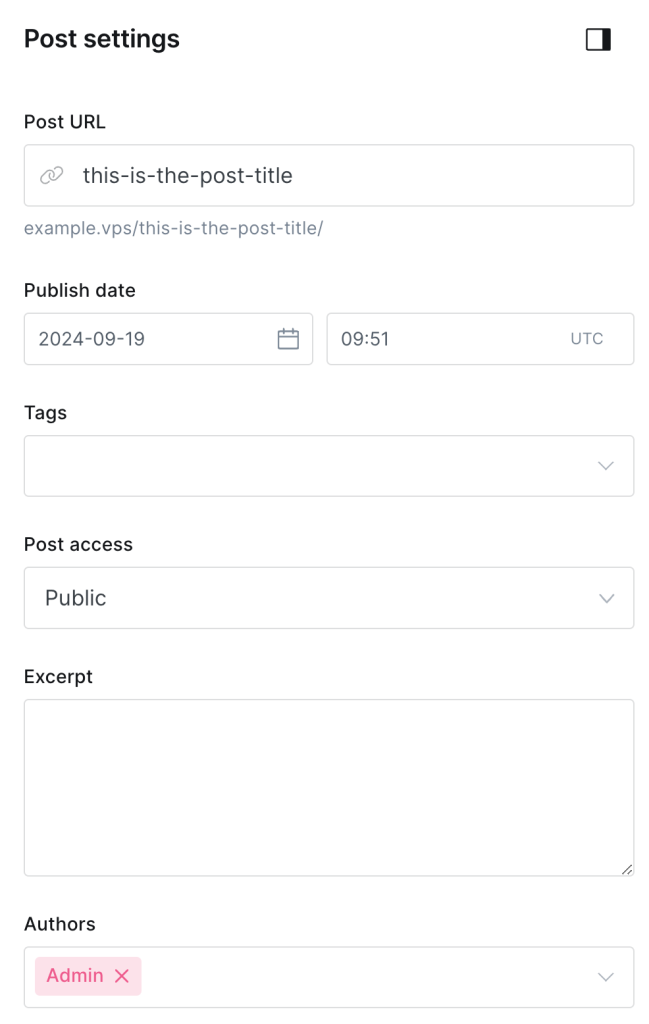Expand the Authors dropdown chevron

[604, 976]
